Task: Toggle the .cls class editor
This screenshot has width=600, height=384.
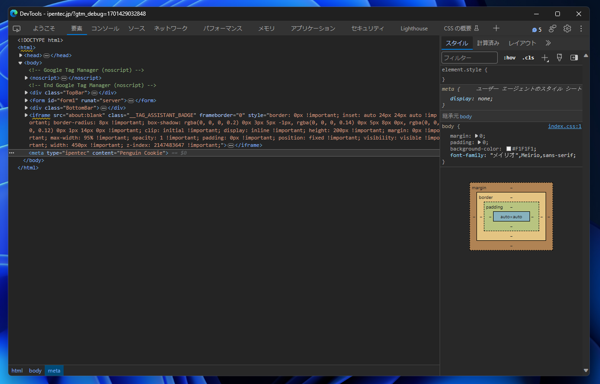Action: click(x=528, y=58)
